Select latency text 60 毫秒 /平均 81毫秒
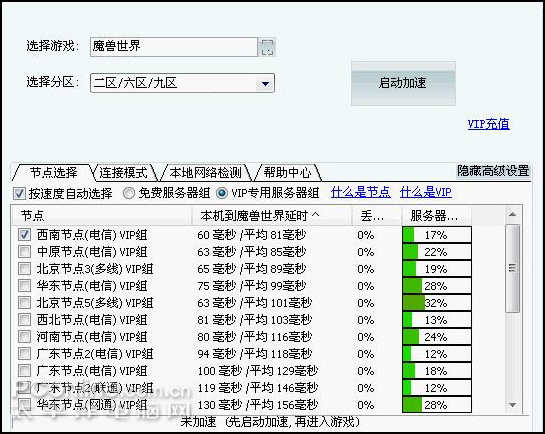Image resolution: width=545 pixels, height=434 pixels. [x=252, y=235]
